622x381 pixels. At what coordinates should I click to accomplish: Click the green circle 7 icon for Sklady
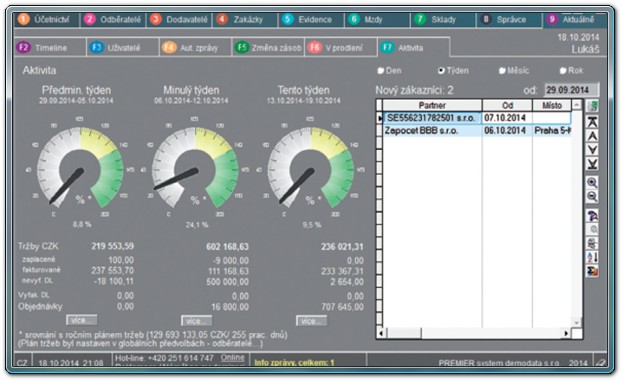[420, 19]
